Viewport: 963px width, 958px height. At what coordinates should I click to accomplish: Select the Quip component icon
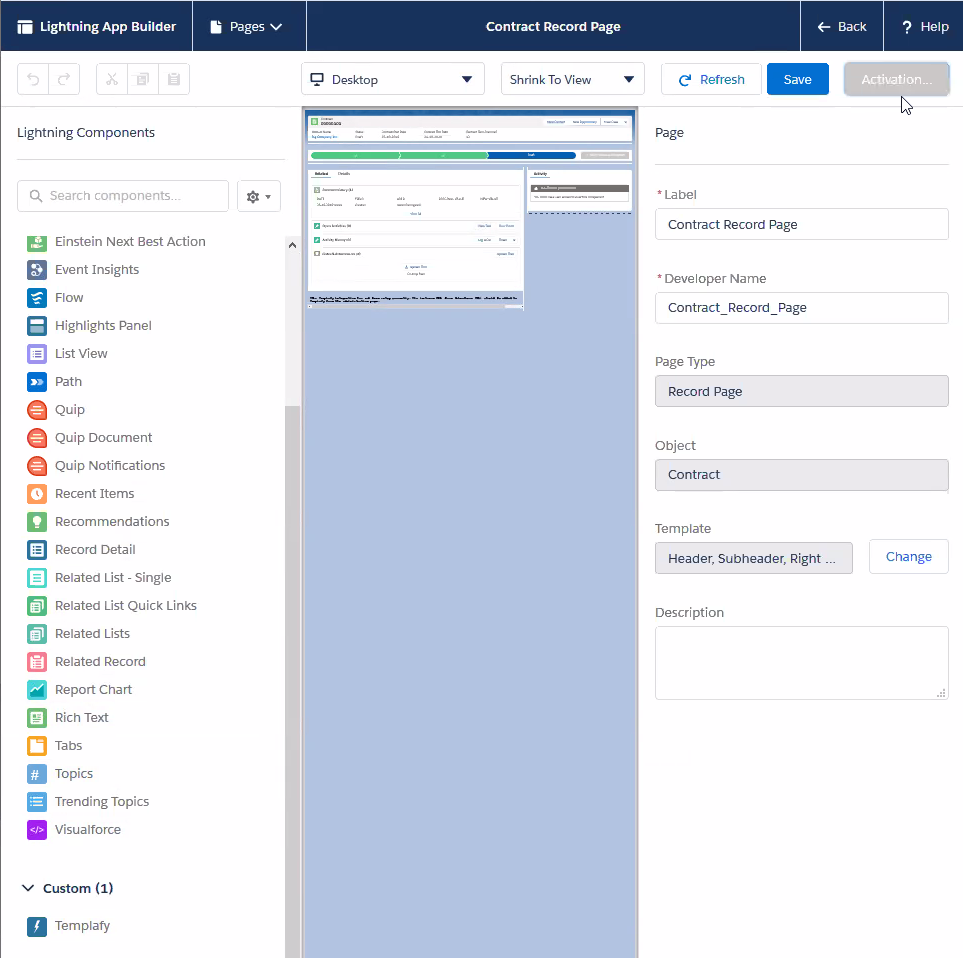pos(37,410)
